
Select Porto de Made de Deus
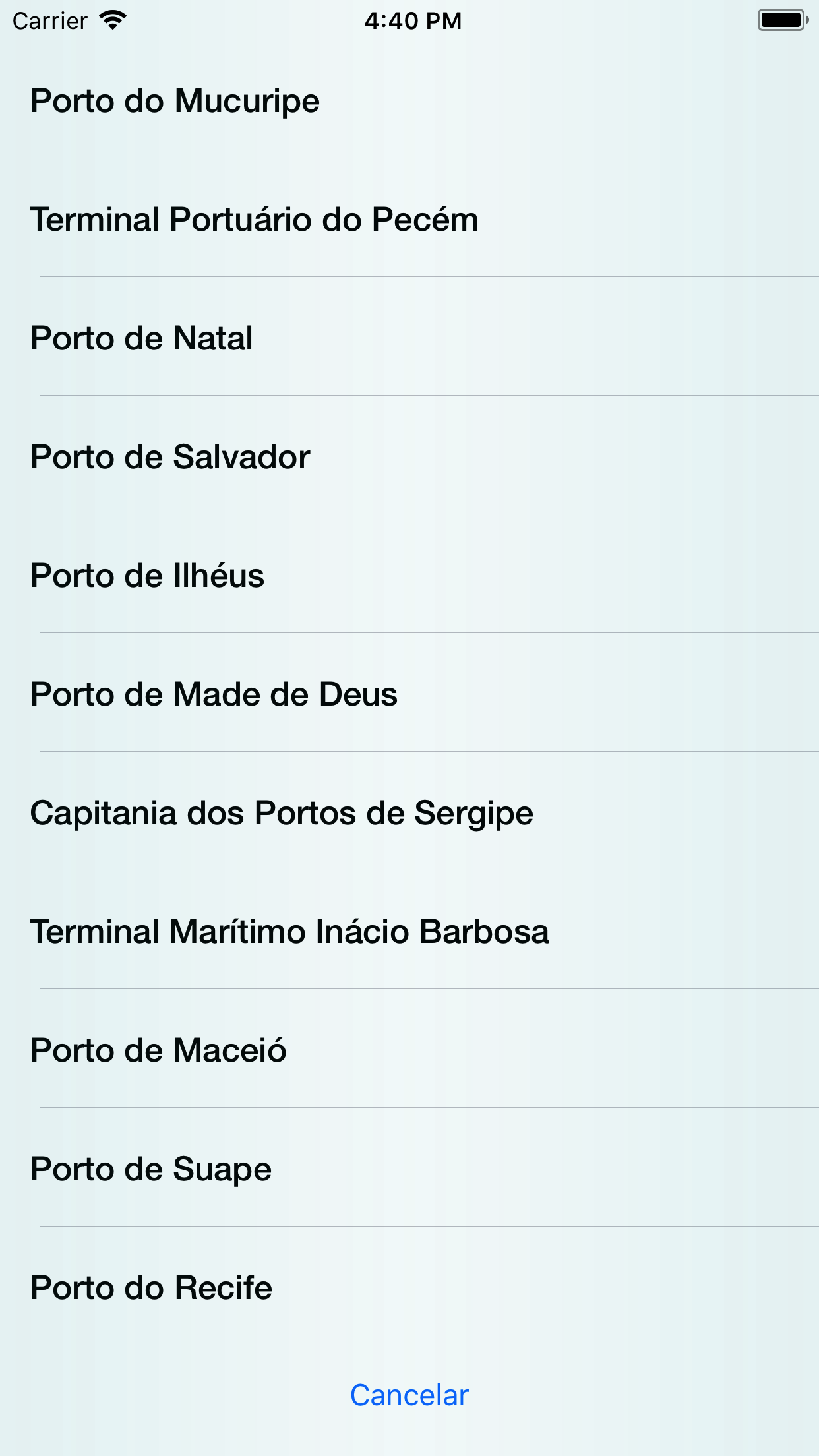214,694
